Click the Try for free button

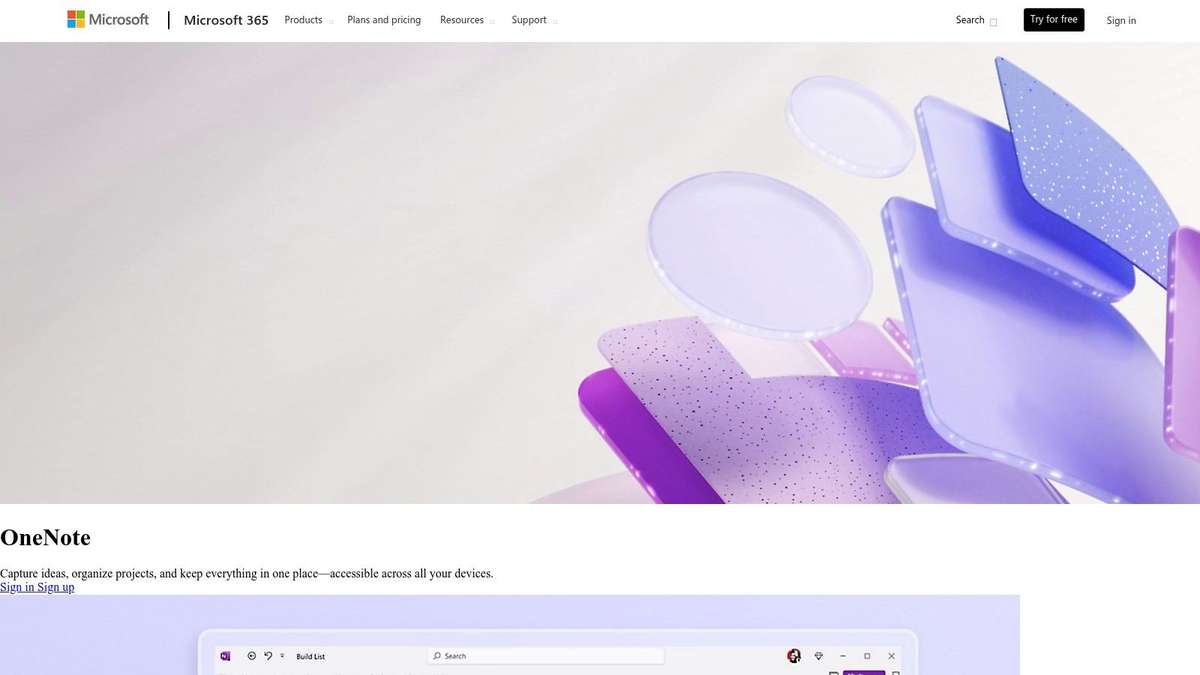point(1053,18)
